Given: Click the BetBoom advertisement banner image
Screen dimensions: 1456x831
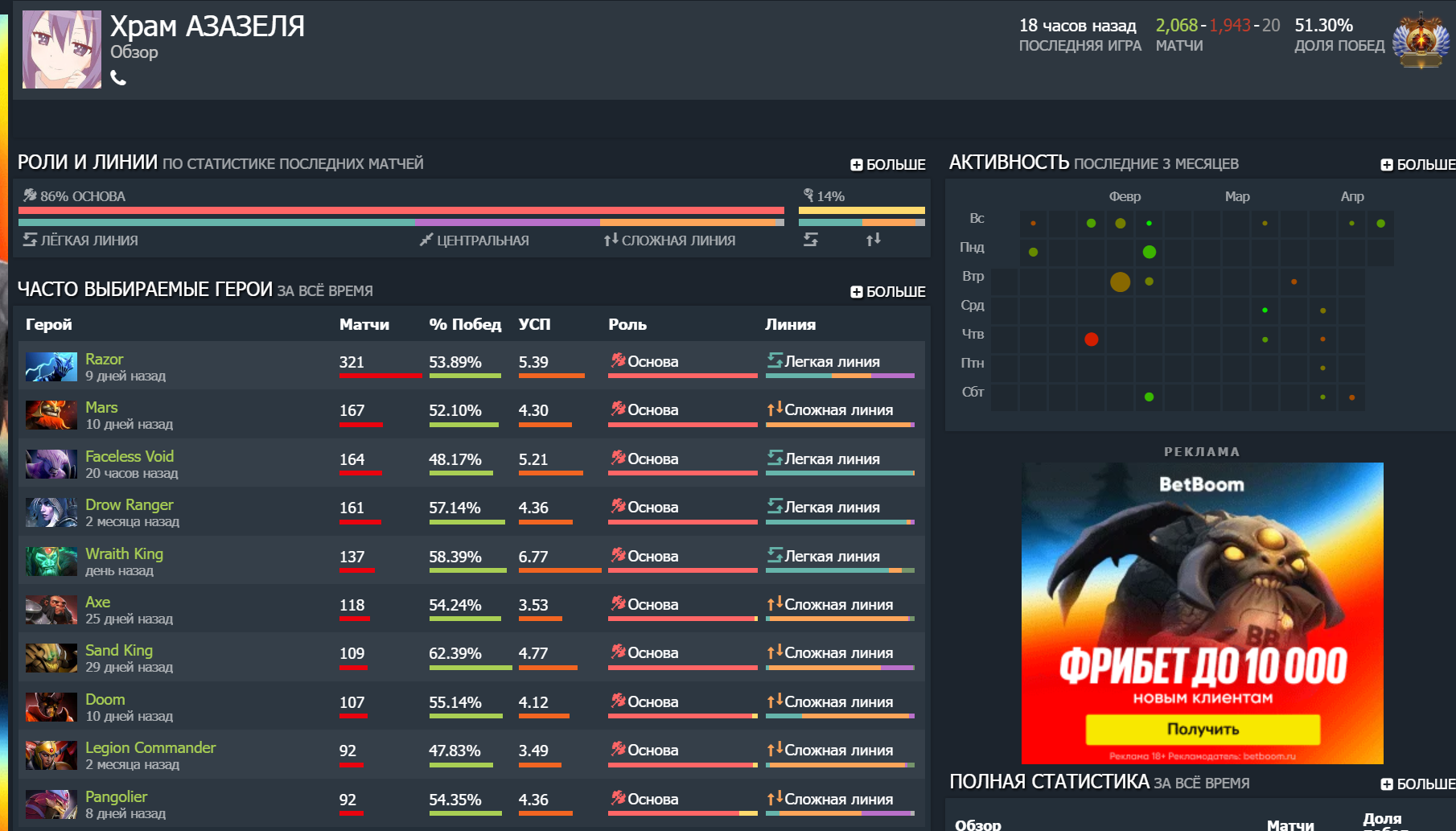Looking at the screenshot, I should click(1203, 613).
